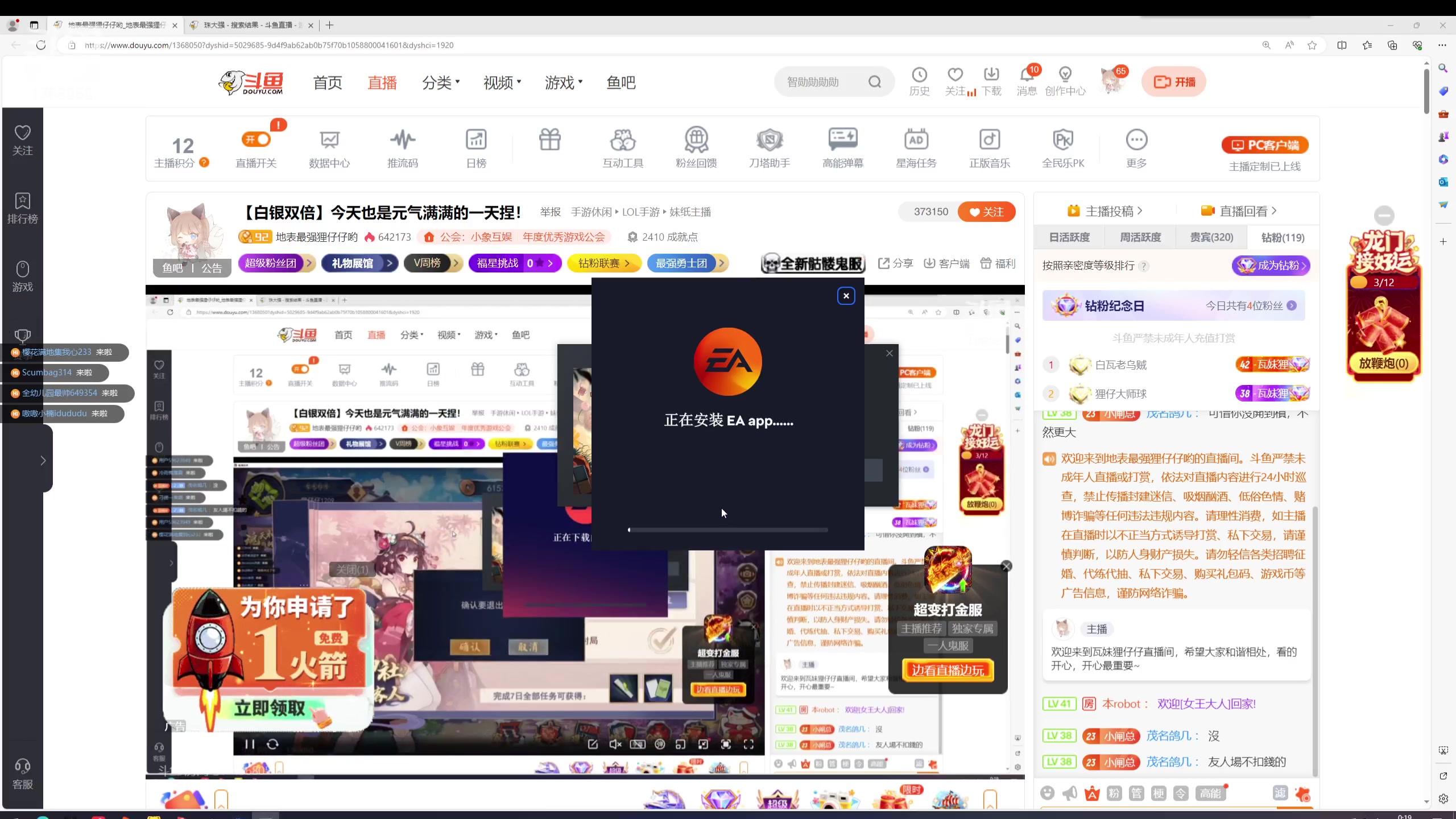The height and width of the screenshot is (819, 1456).
Task: Expand the 视频 video dropdown
Action: pyautogui.click(x=502, y=82)
